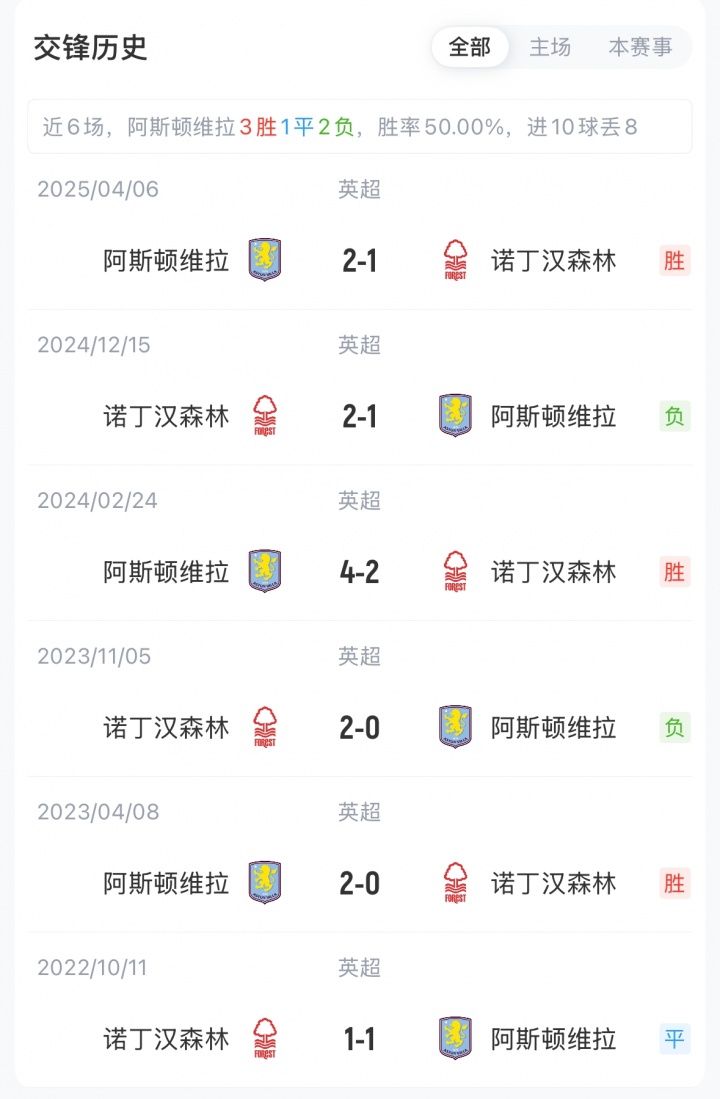The width and height of the screenshot is (720, 1099).
Task: Click Nottingham Forest logo in 2024/12/15 match
Action: tap(265, 416)
